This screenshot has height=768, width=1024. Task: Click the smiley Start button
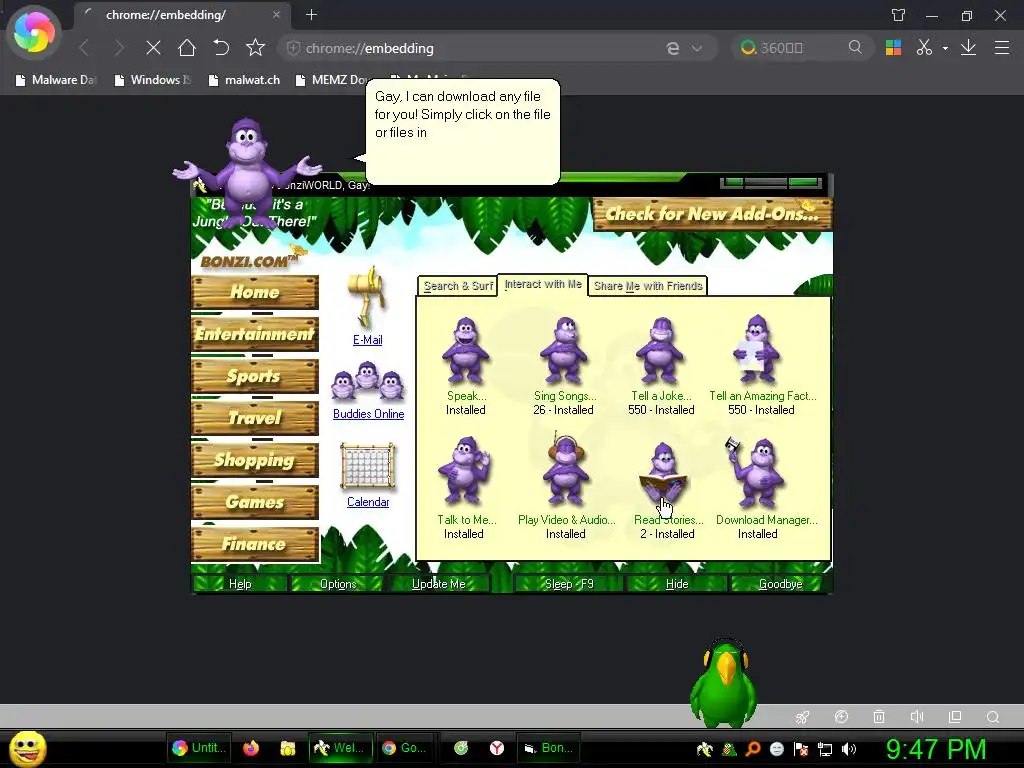27,748
